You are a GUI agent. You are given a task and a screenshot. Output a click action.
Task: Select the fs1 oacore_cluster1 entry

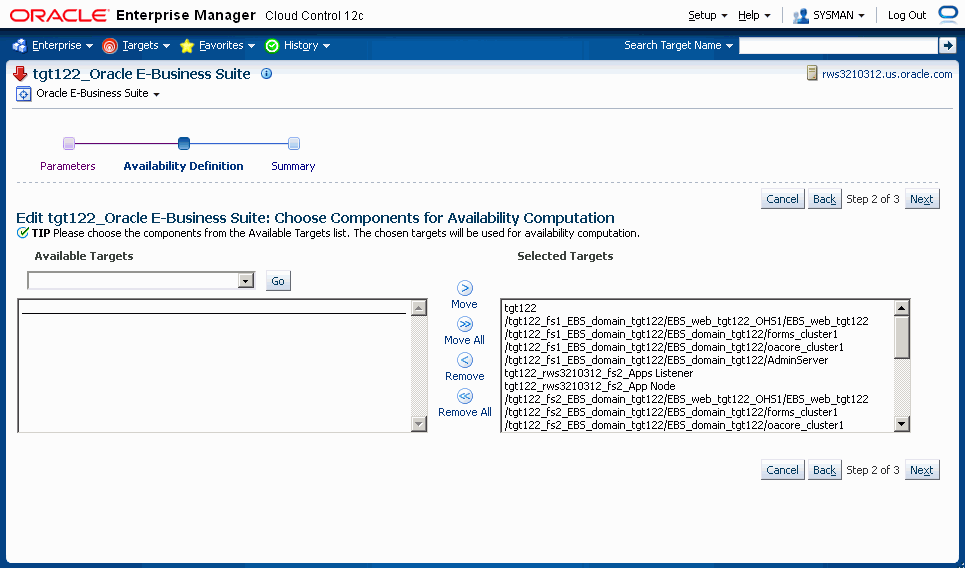[x=699, y=347]
